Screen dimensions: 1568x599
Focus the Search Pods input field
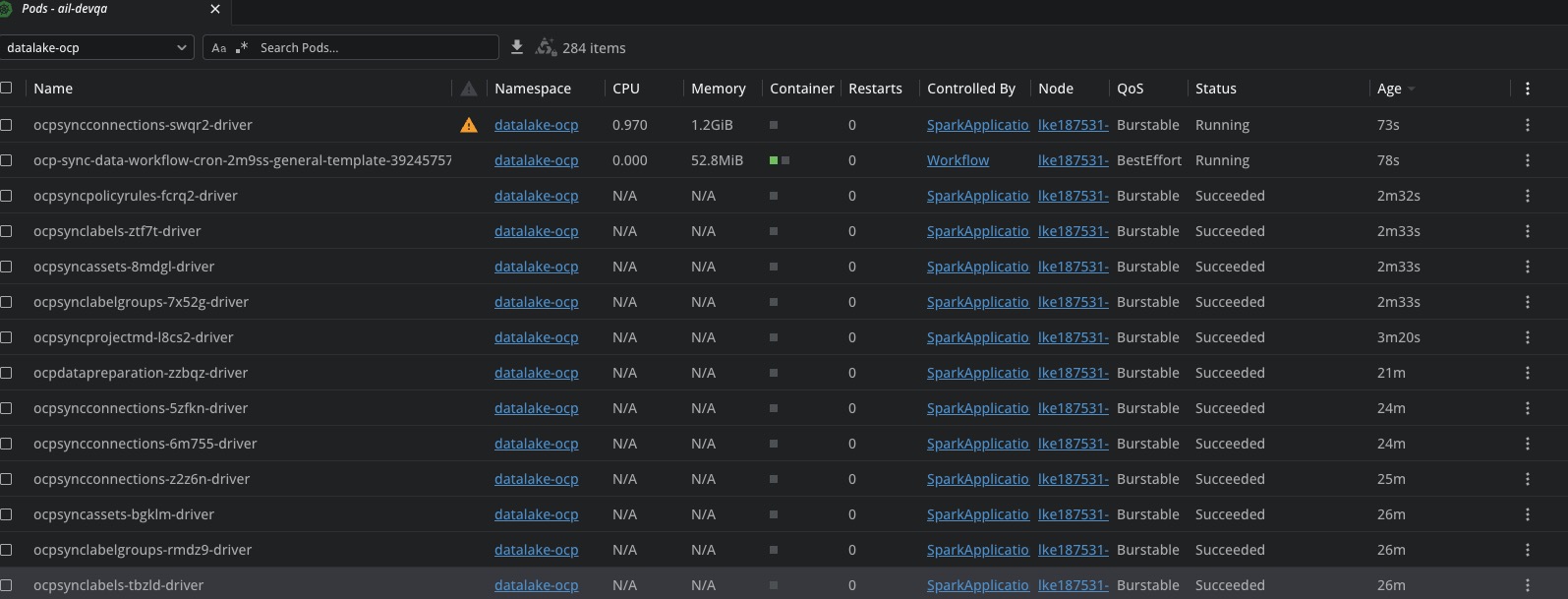[x=374, y=47]
